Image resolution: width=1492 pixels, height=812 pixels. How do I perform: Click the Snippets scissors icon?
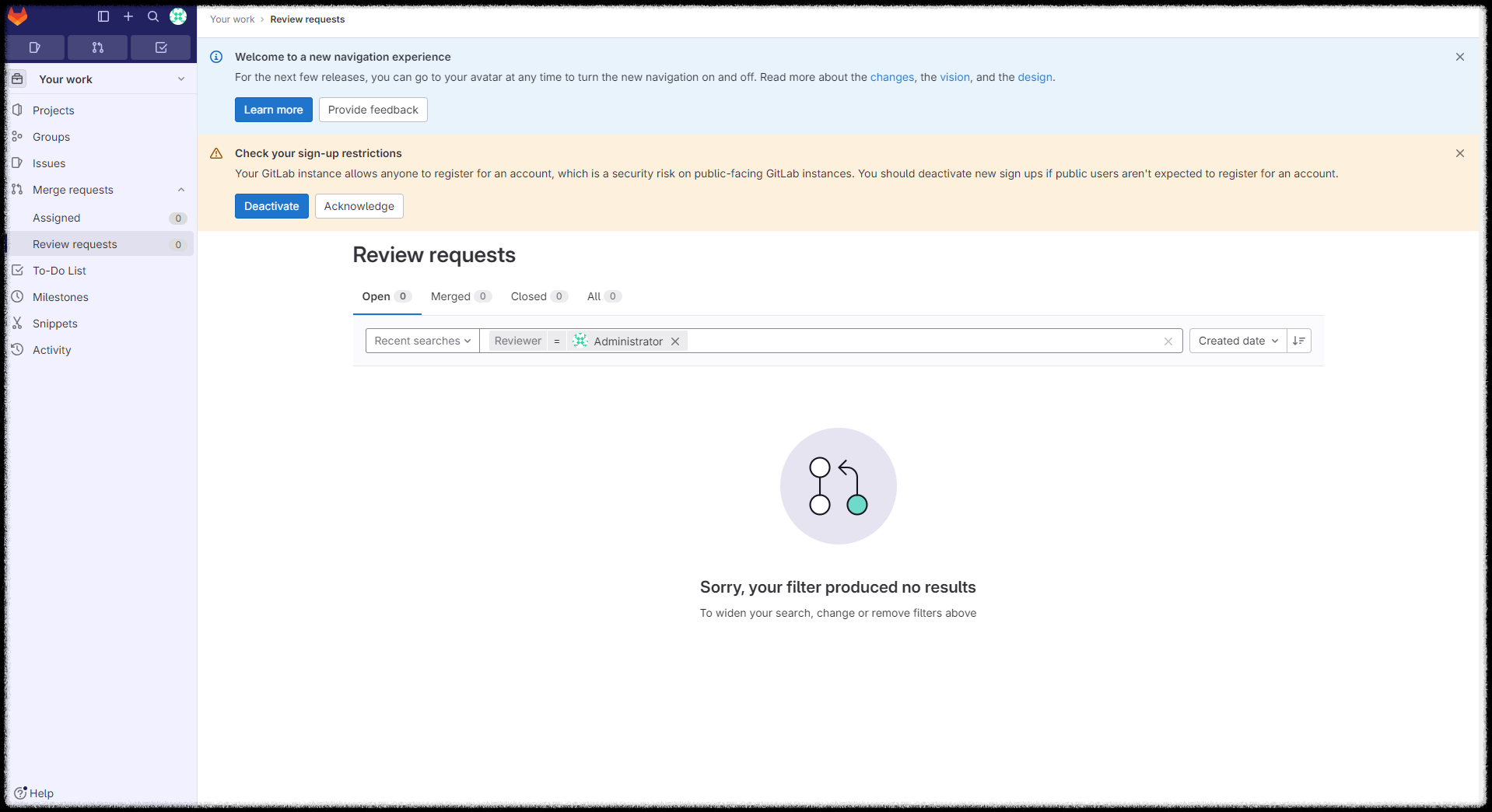tap(17, 323)
